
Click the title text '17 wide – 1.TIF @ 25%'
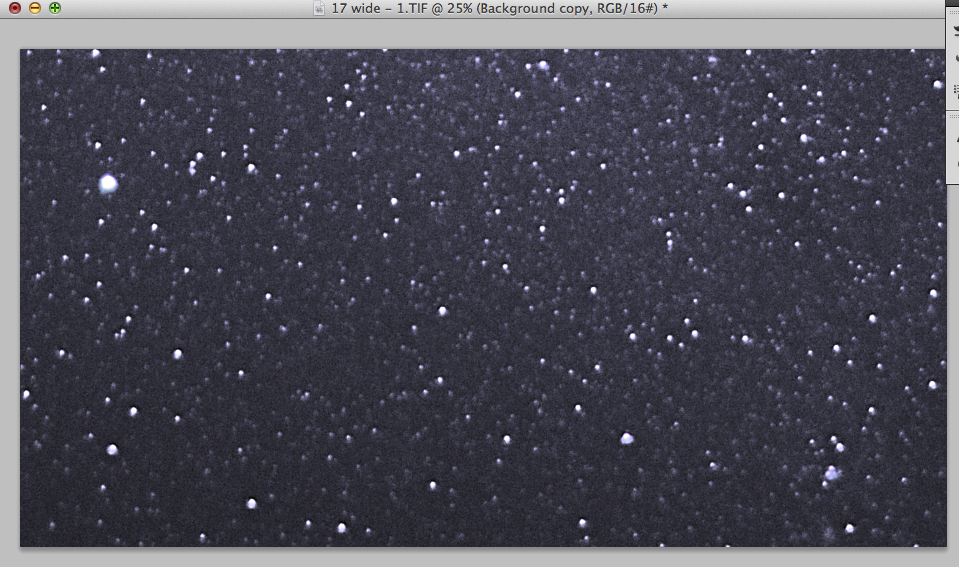[402, 8]
